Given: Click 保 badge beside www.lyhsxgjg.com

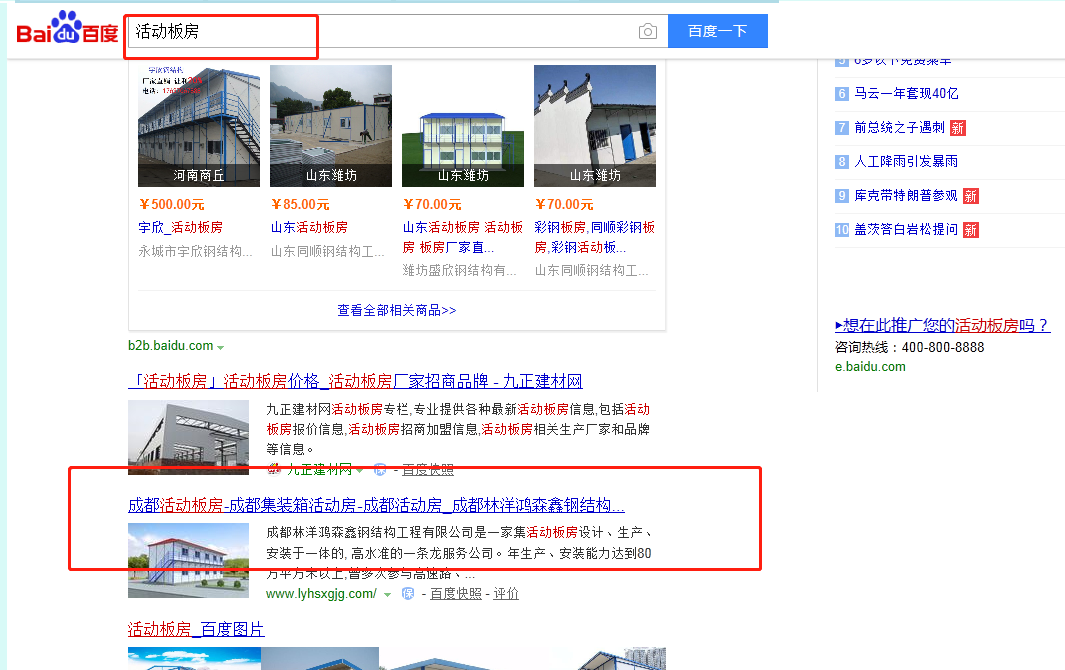Looking at the screenshot, I should (408, 594).
